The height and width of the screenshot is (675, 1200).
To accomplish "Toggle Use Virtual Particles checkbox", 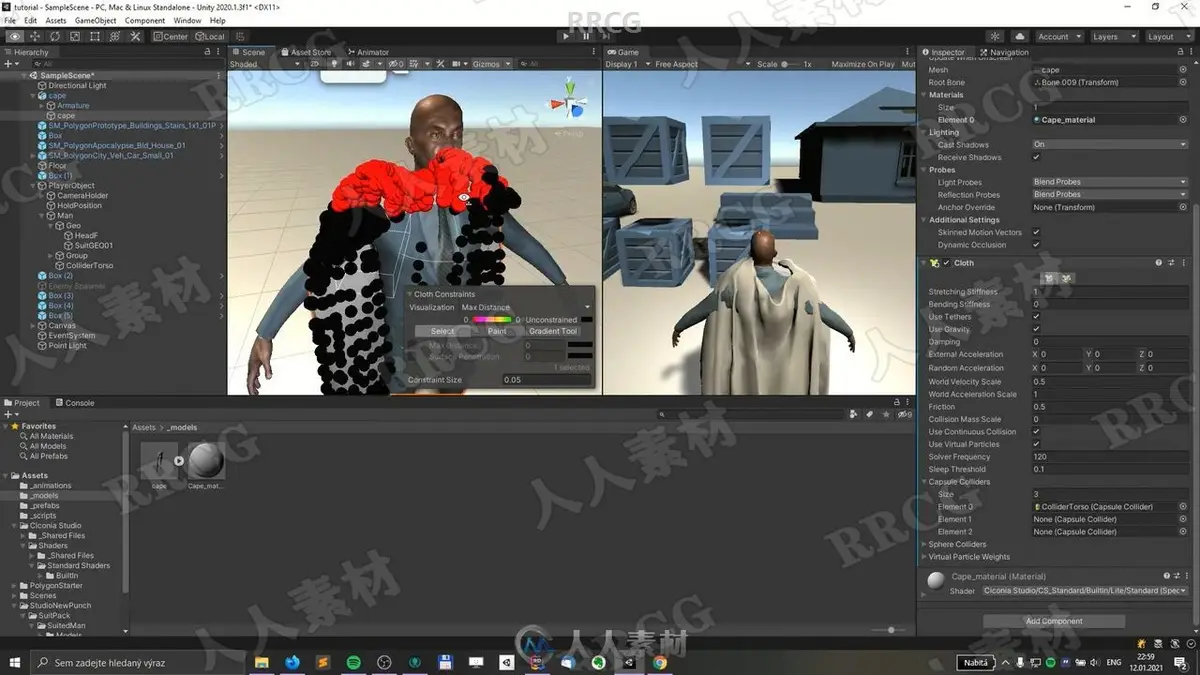I will 1036,444.
